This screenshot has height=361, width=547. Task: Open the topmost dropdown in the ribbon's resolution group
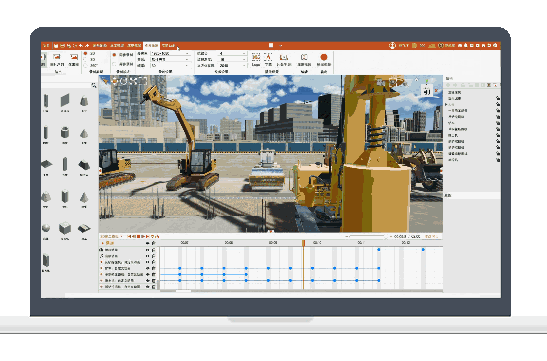[171, 53]
